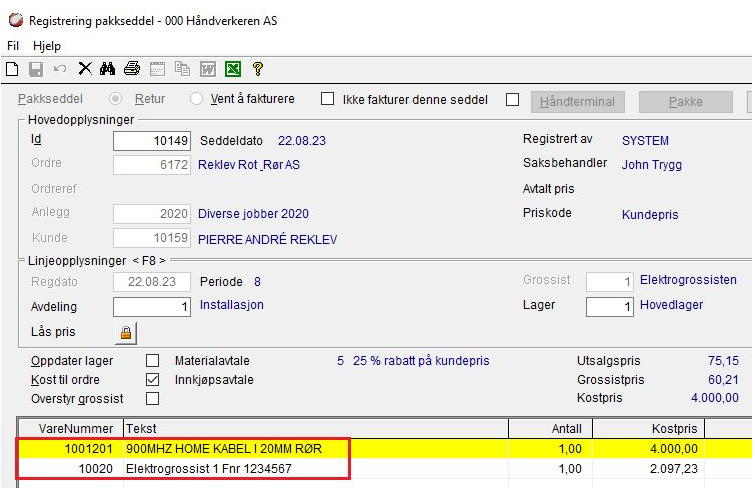Click Utsalgspris value 75,15
The width and height of the screenshot is (755, 496).
click(723, 361)
